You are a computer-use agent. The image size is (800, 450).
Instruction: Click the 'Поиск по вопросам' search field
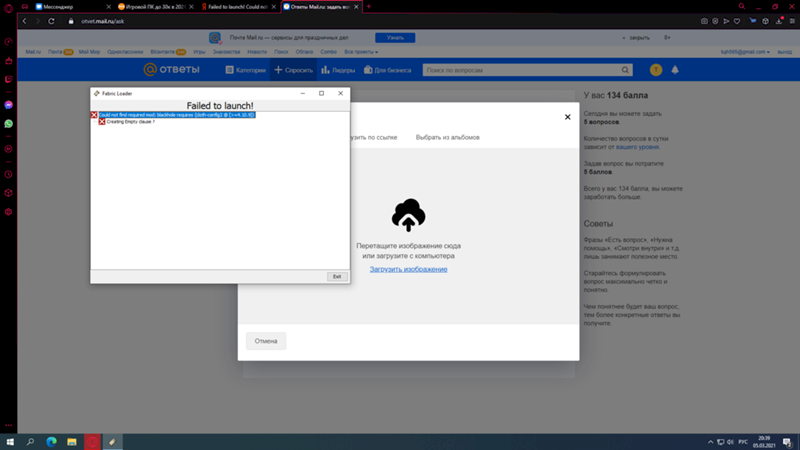525,70
